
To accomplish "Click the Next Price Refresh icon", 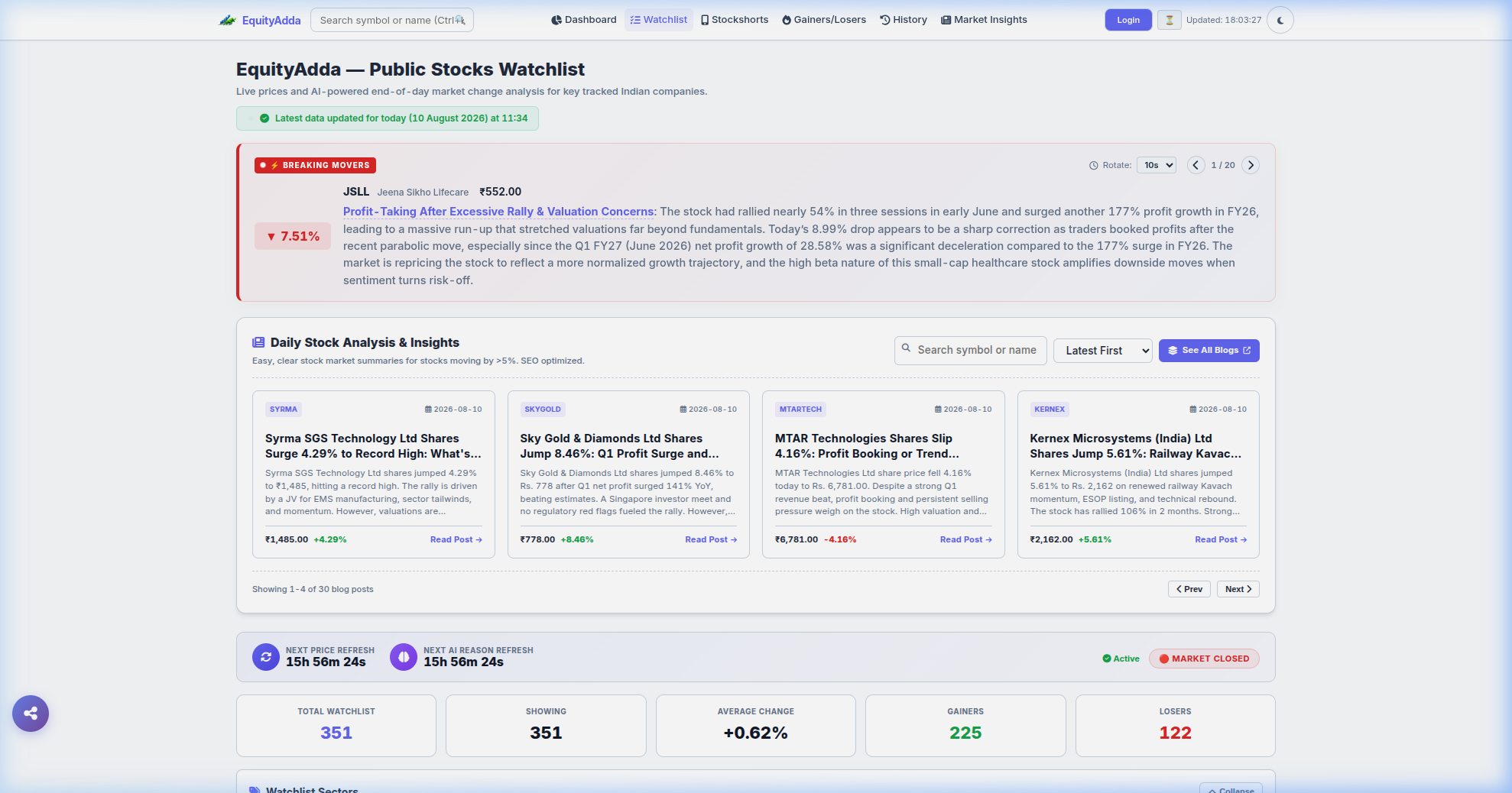I will (266, 656).
